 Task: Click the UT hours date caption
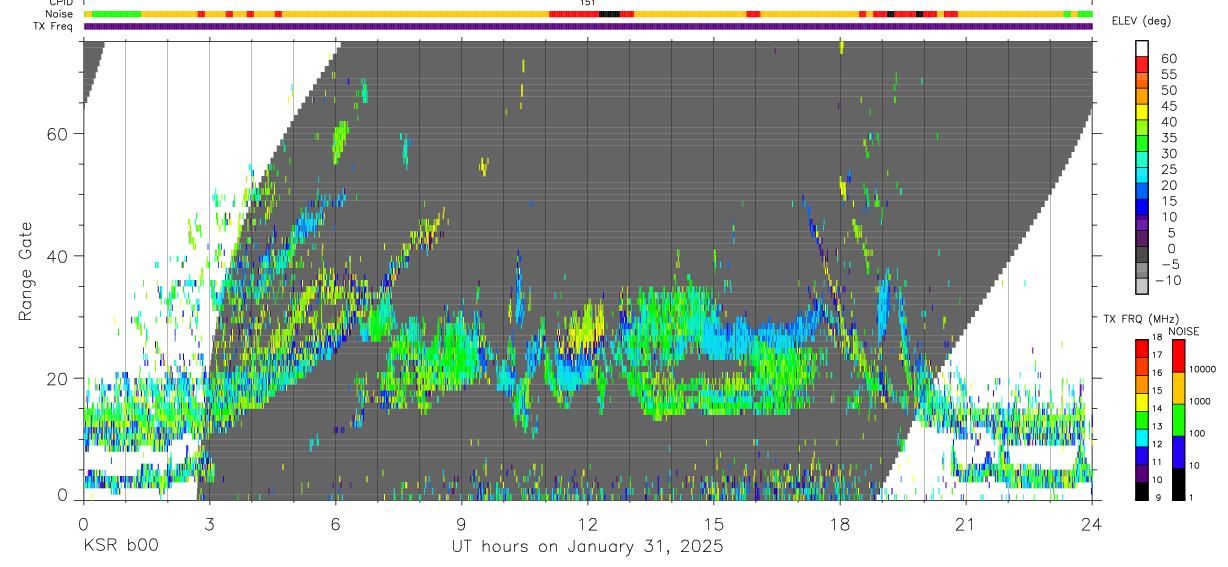[x=587, y=547]
